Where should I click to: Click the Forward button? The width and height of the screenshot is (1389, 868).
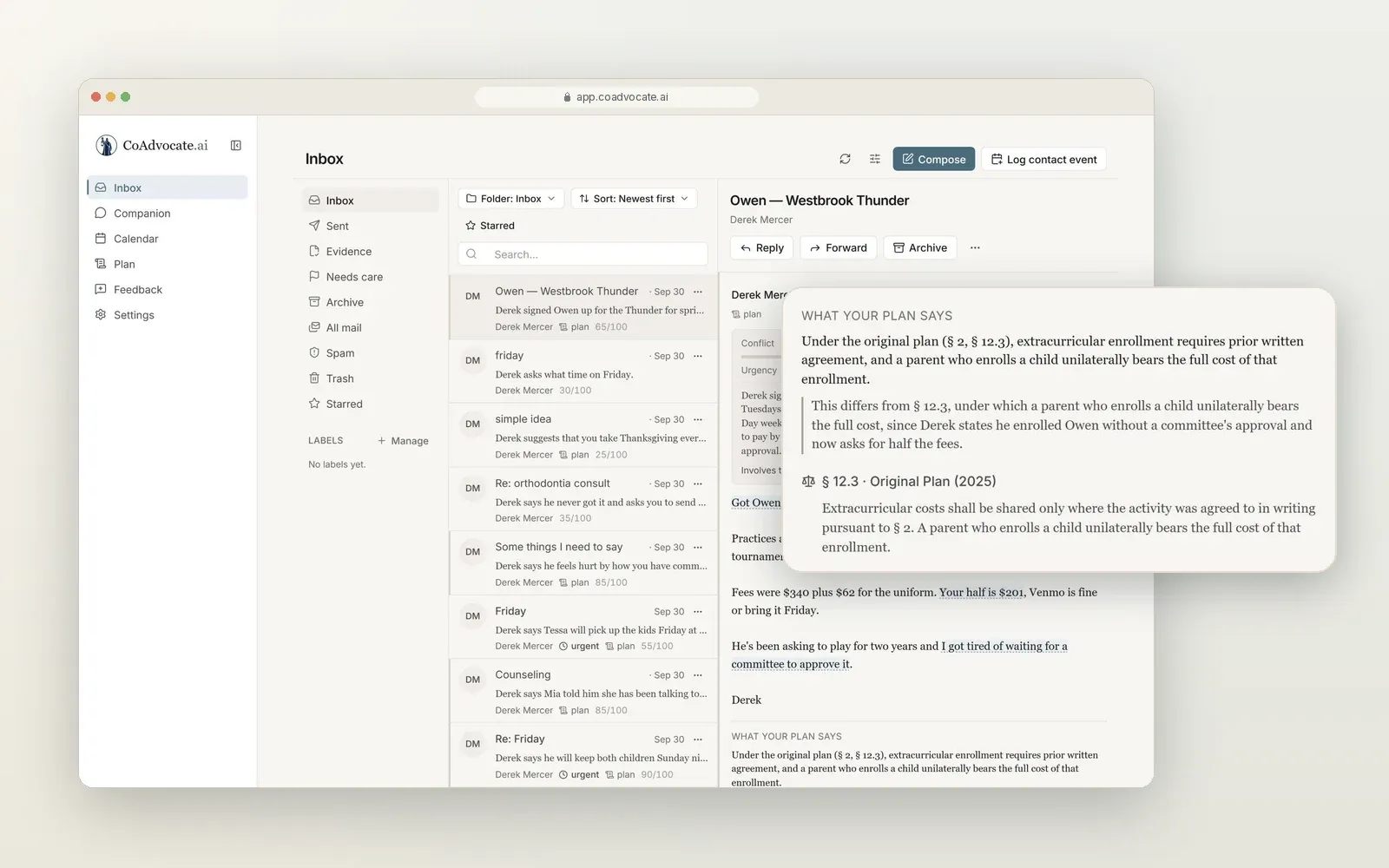tap(839, 247)
